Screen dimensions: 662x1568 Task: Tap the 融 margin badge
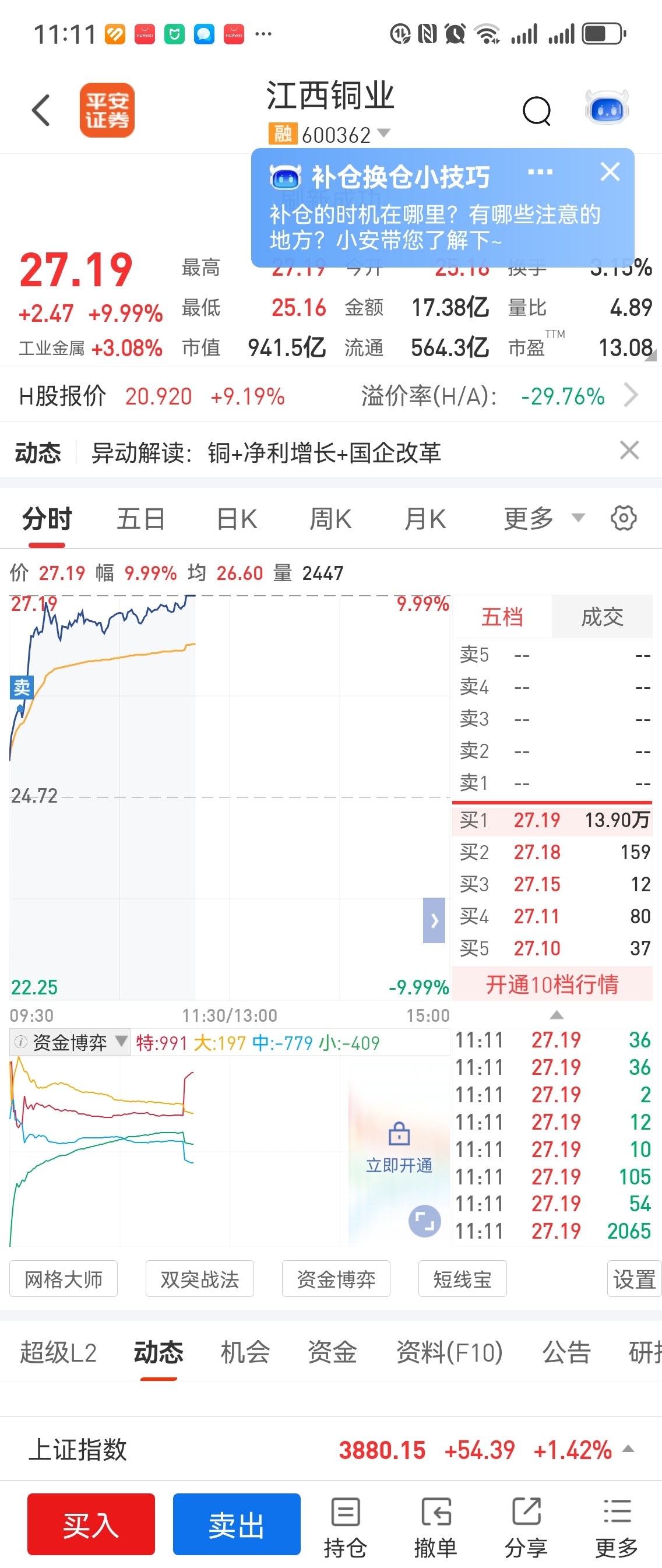283,133
